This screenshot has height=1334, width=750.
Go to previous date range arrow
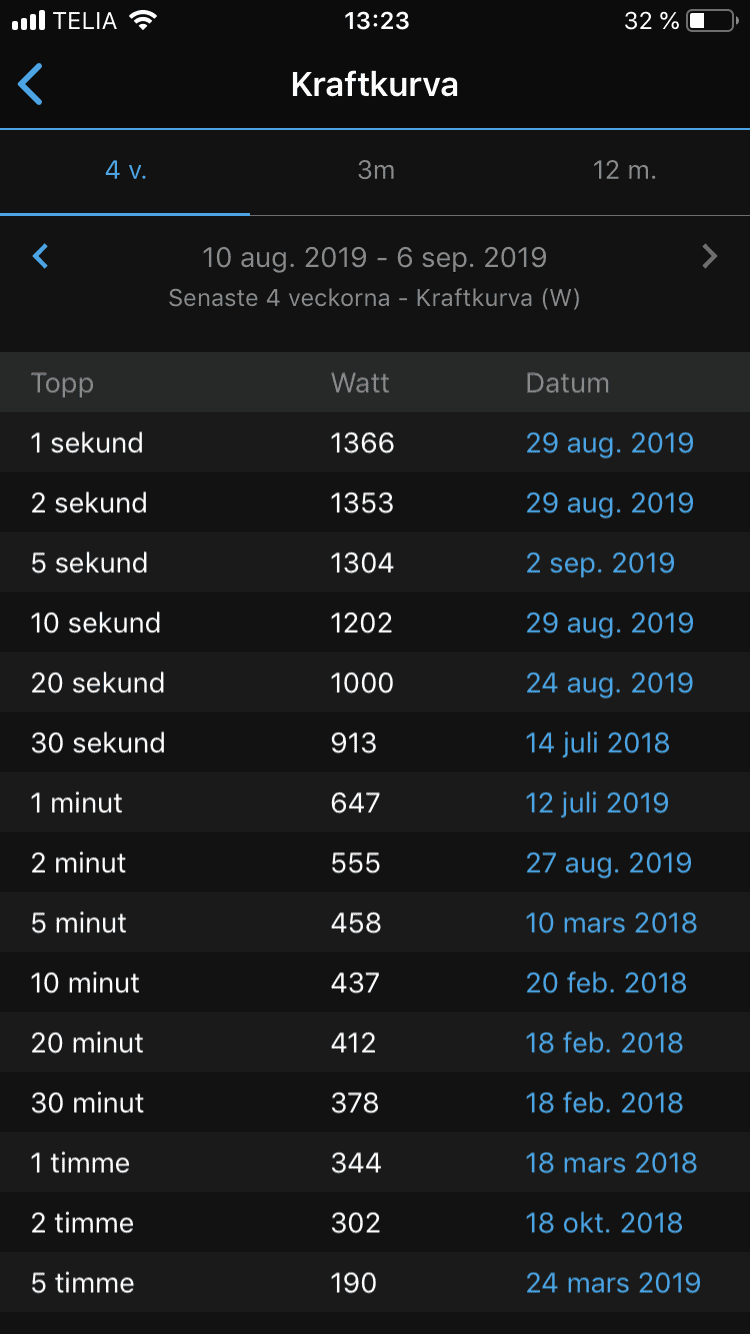coord(41,257)
